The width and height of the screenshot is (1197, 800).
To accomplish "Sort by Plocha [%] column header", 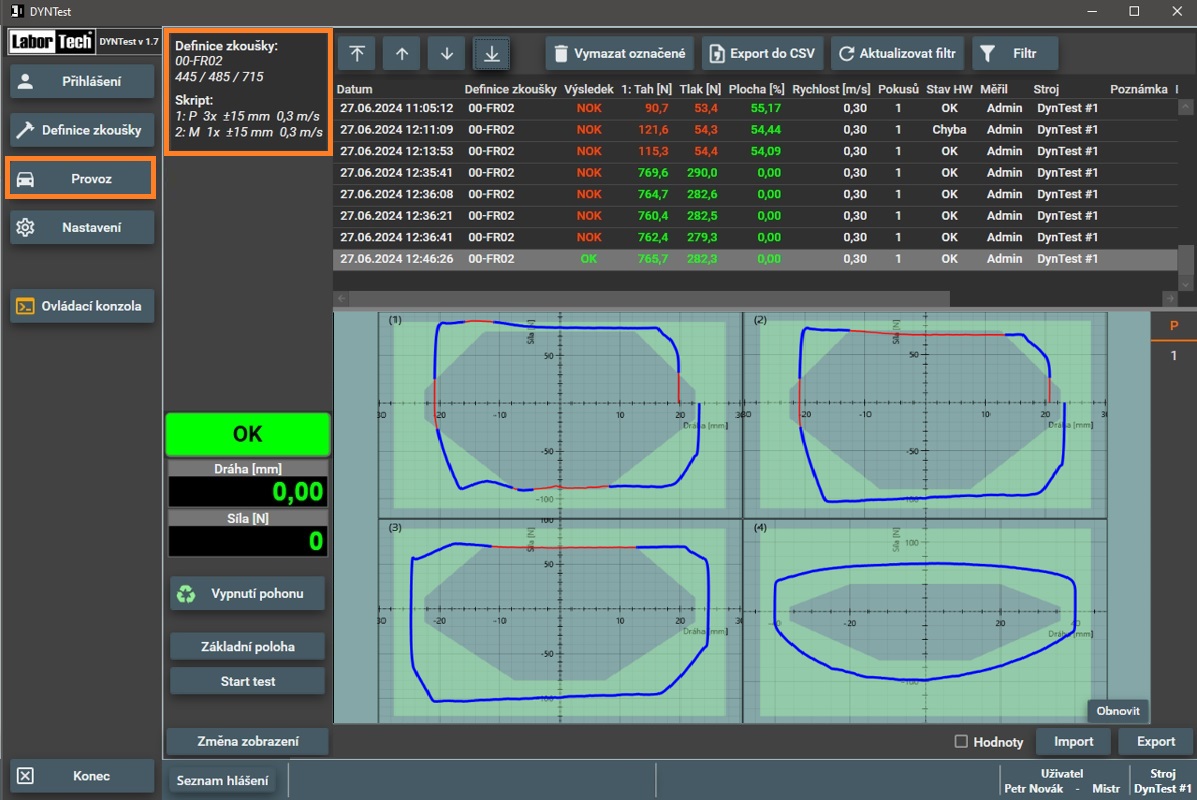I will tap(757, 89).
